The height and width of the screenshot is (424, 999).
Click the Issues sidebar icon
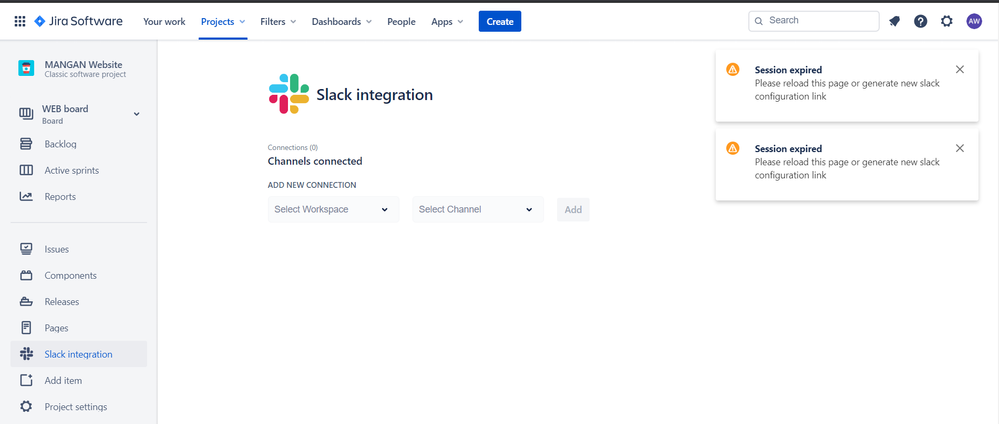click(26, 249)
